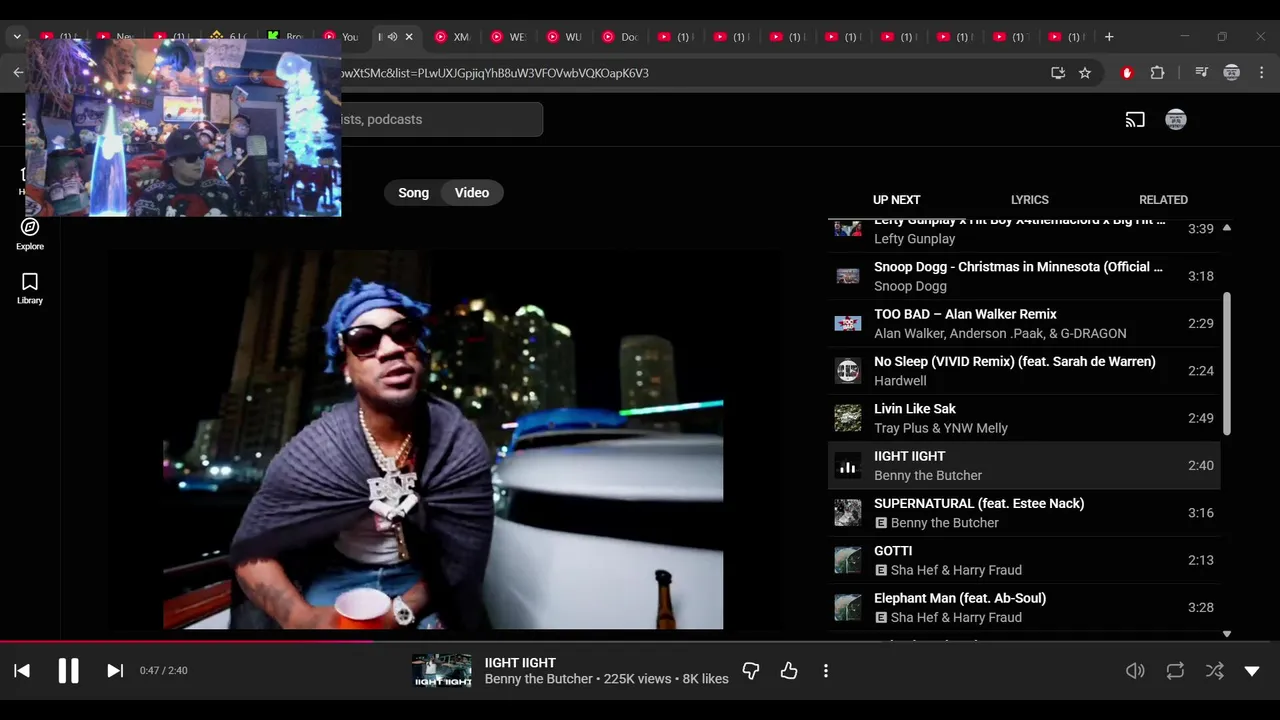1280x720 pixels.
Task: Click the webcam overlay picture-in-picture
Action: point(183,127)
